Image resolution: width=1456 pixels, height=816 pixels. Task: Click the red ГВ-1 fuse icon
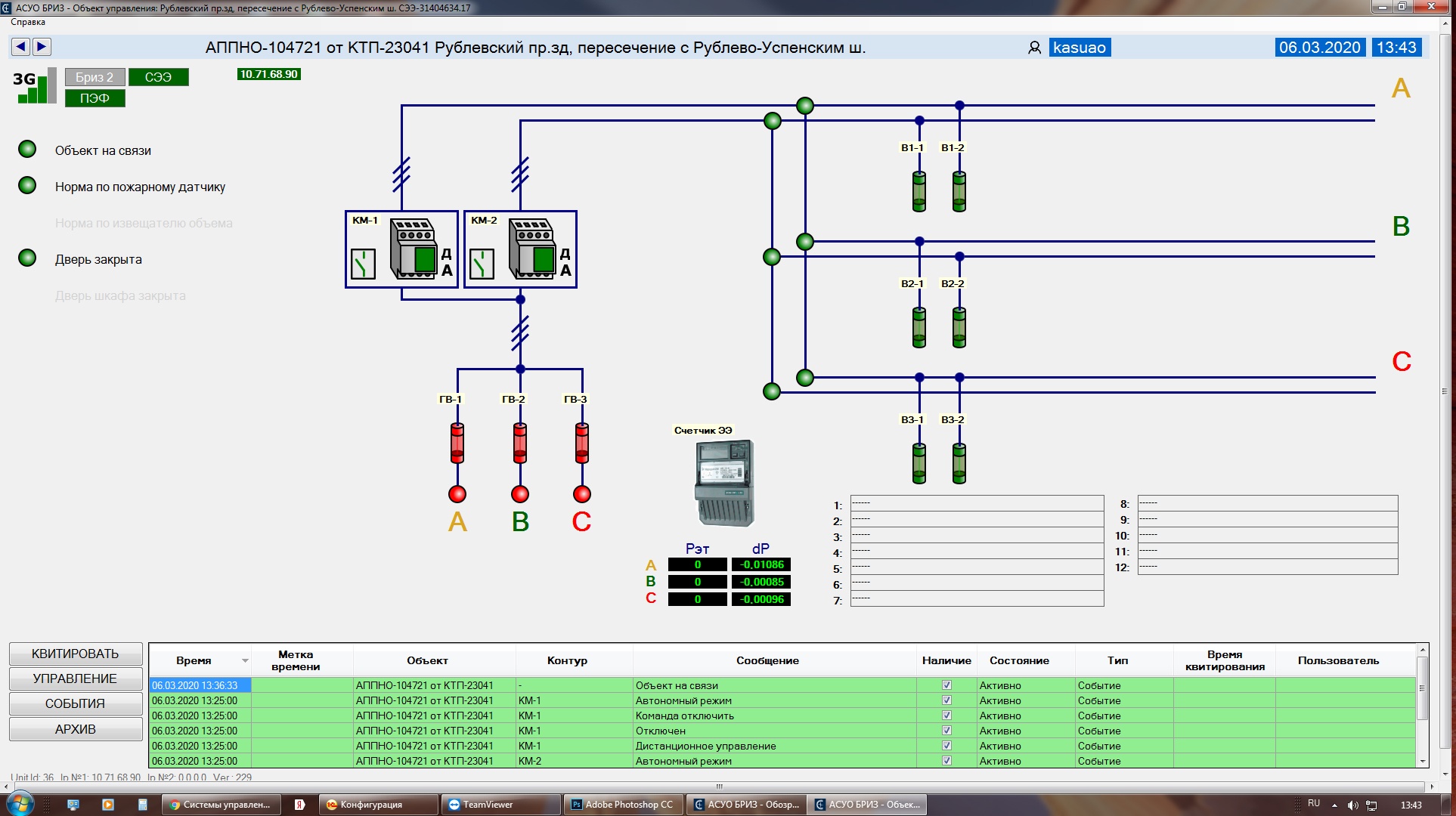(457, 443)
